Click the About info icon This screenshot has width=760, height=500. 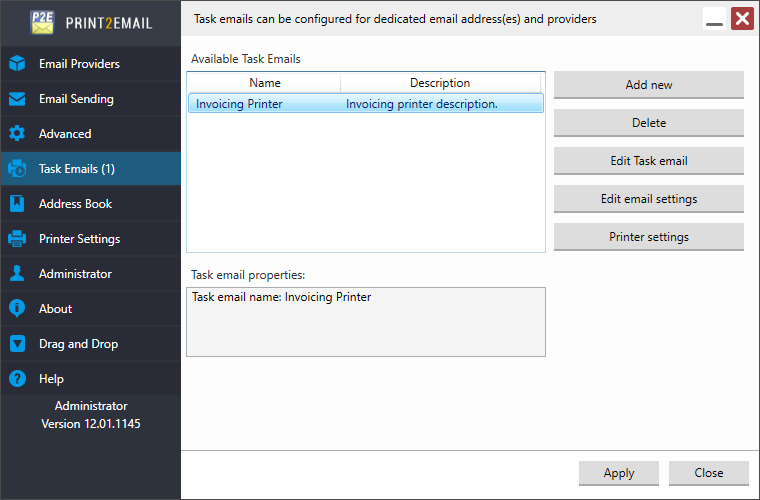(x=17, y=308)
